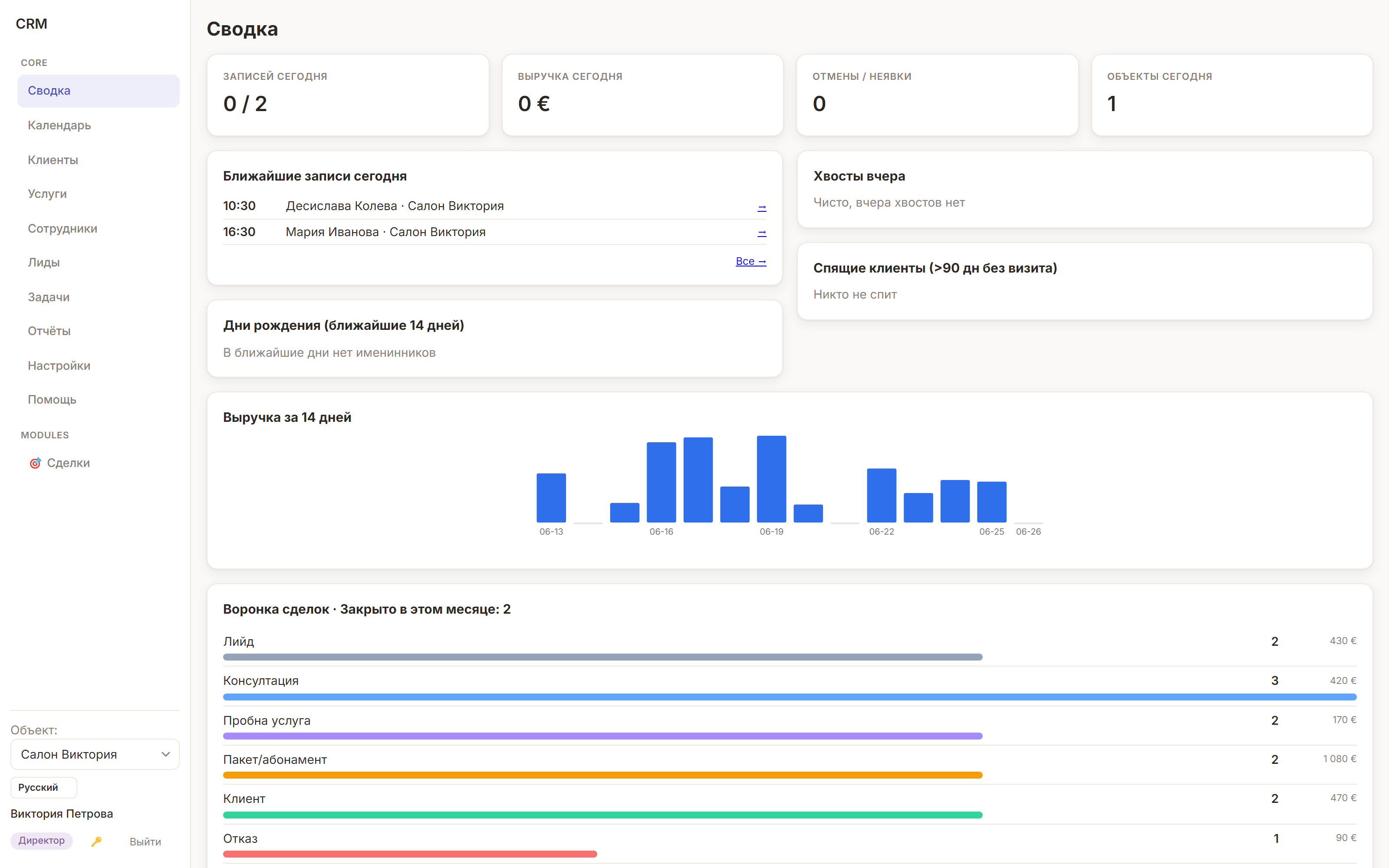The image size is (1389, 868).
Task: Click the green Клиент funnel bar
Action: [x=602, y=815]
